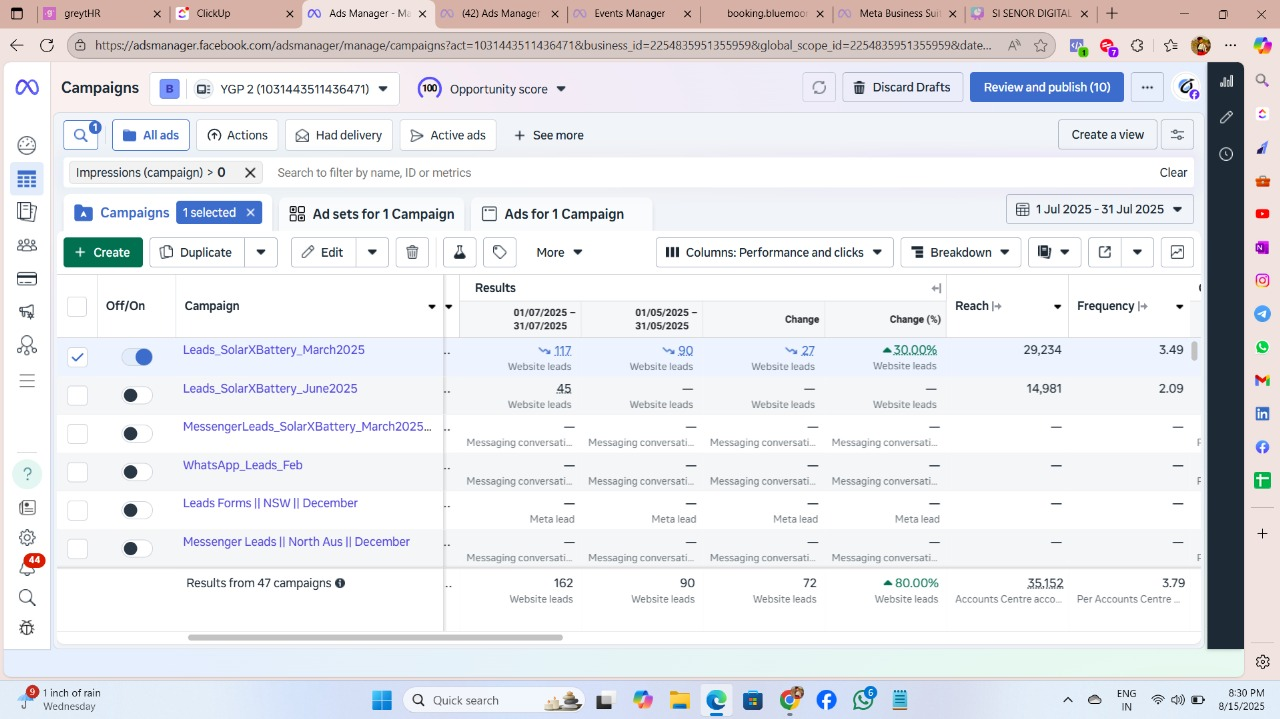Viewport: 1280px width, 719px height.
Task: Open the search magnifier filter icon
Action: 81,135
